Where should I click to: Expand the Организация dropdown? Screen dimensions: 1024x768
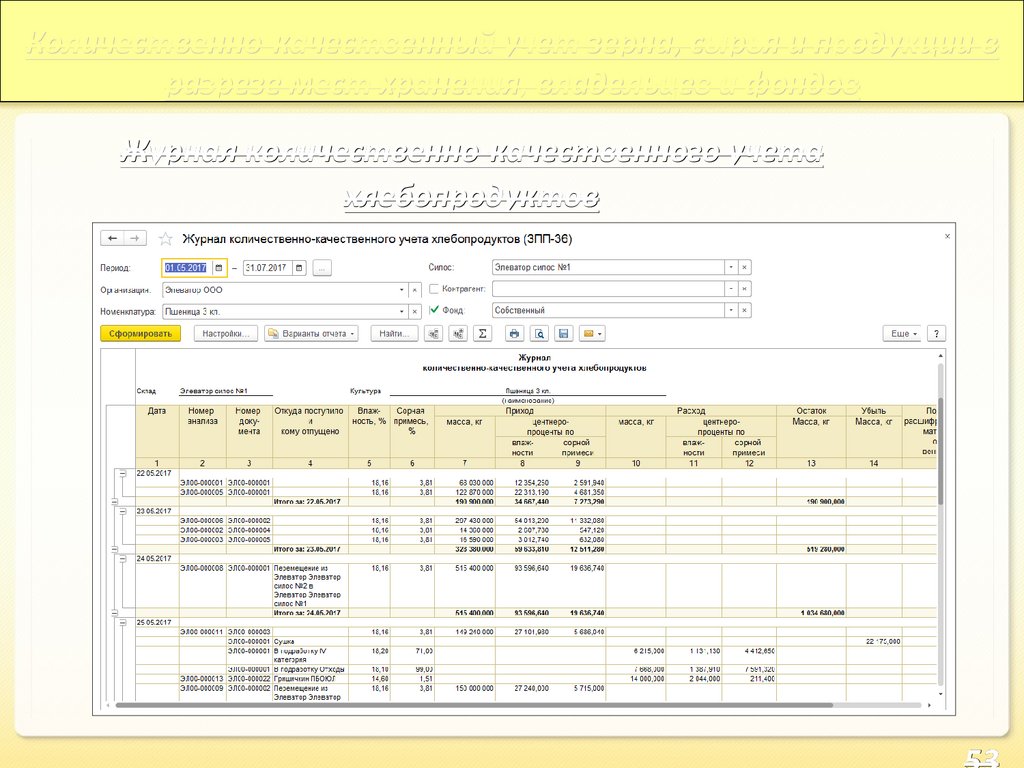(403, 290)
